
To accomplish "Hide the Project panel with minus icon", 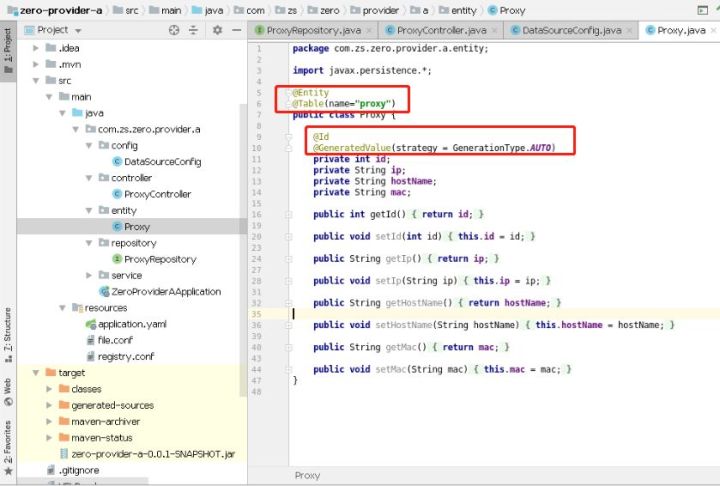I will pos(236,30).
